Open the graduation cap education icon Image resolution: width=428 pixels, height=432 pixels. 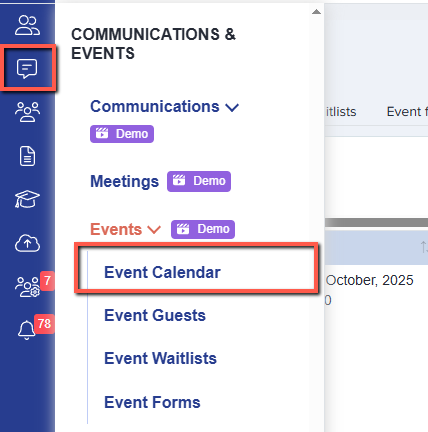(x=27, y=199)
